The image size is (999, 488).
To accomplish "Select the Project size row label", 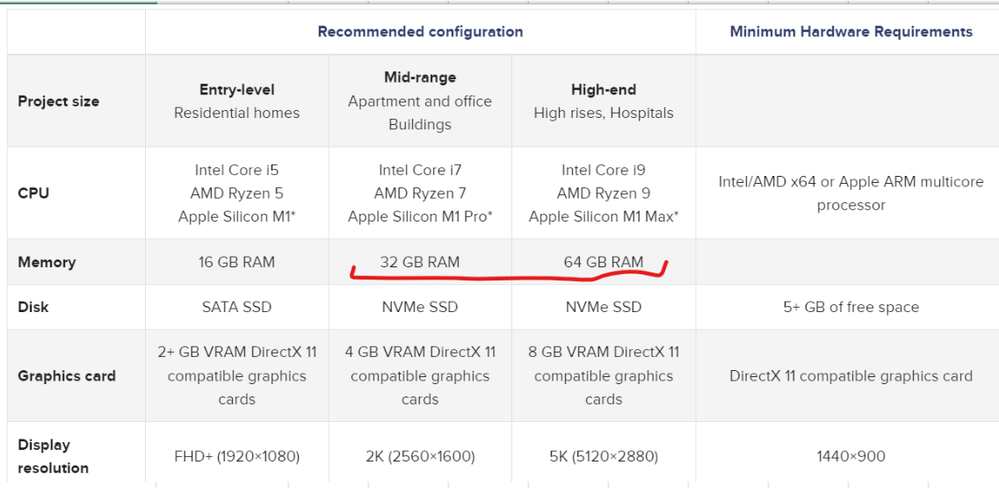I will pos(58,101).
